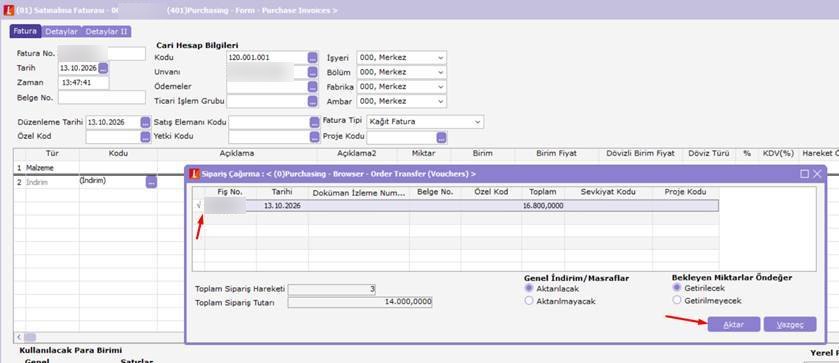
Task: Click lookup button in İndirim row
Action: tap(151, 182)
